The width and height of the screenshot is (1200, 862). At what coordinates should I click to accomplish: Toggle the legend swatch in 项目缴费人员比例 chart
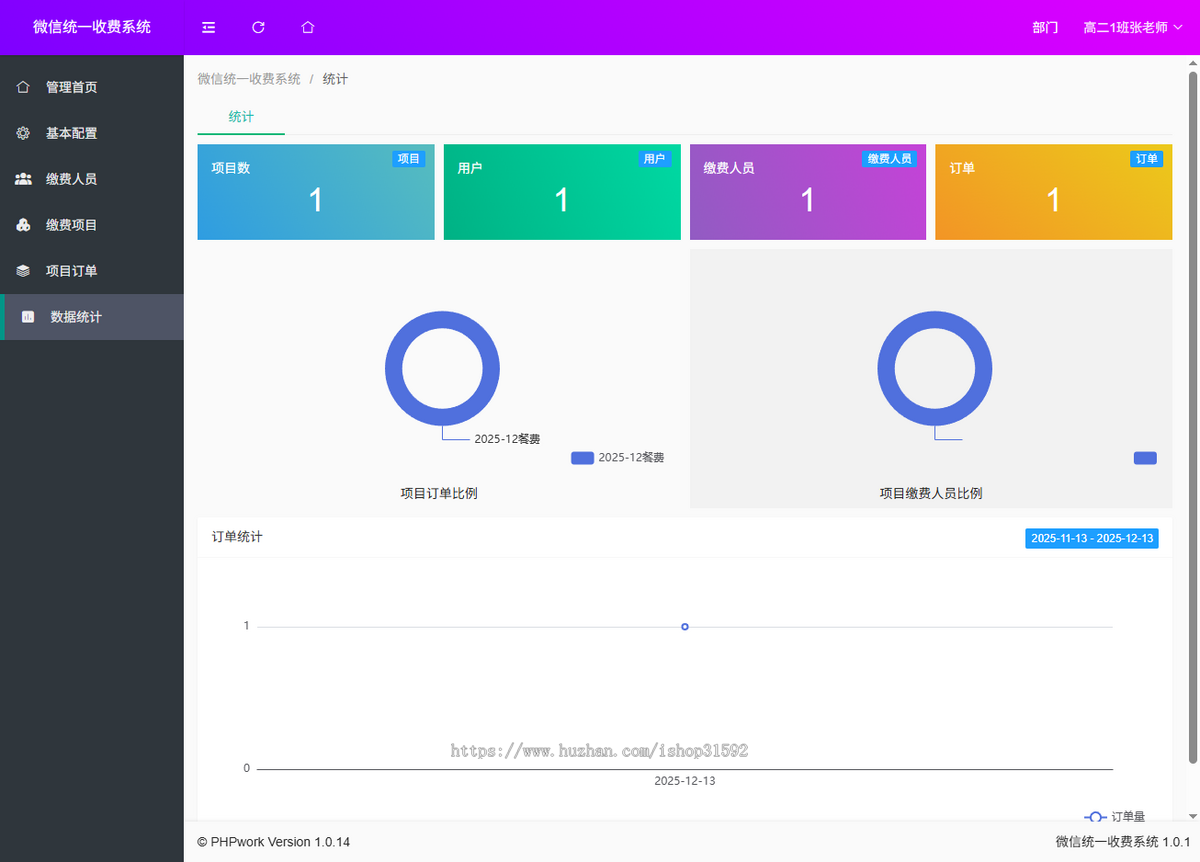click(x=1145, y=458)
